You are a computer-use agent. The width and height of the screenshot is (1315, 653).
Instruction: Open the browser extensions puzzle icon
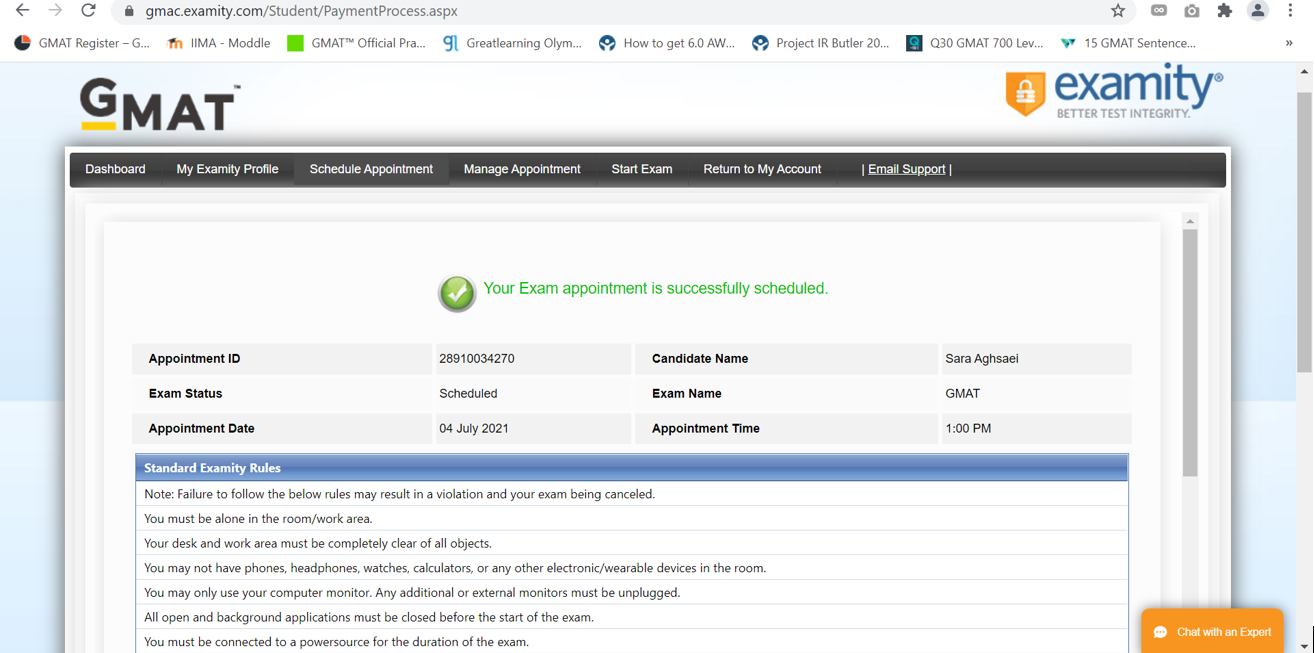point(1224,11)
